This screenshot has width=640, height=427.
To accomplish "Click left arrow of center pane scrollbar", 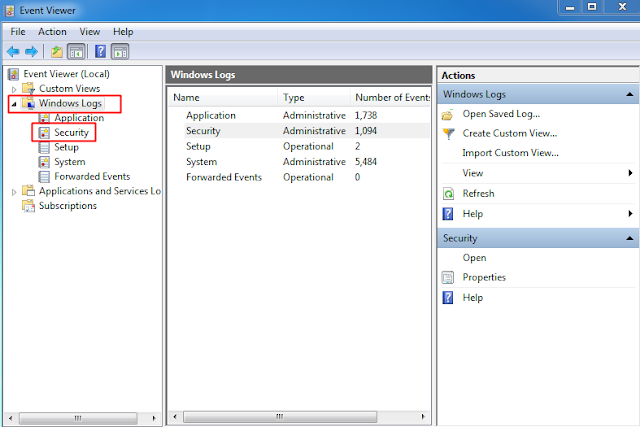I will point(175,417).
